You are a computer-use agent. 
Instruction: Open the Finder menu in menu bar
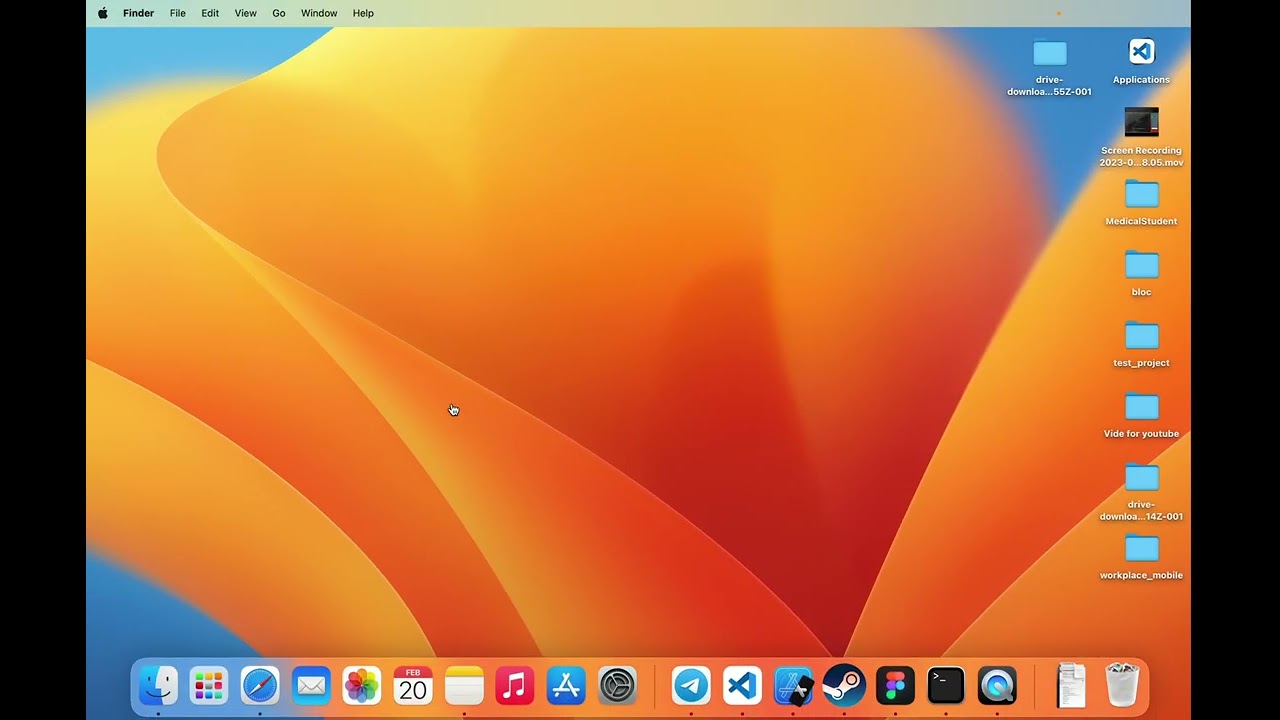(138, 13)
